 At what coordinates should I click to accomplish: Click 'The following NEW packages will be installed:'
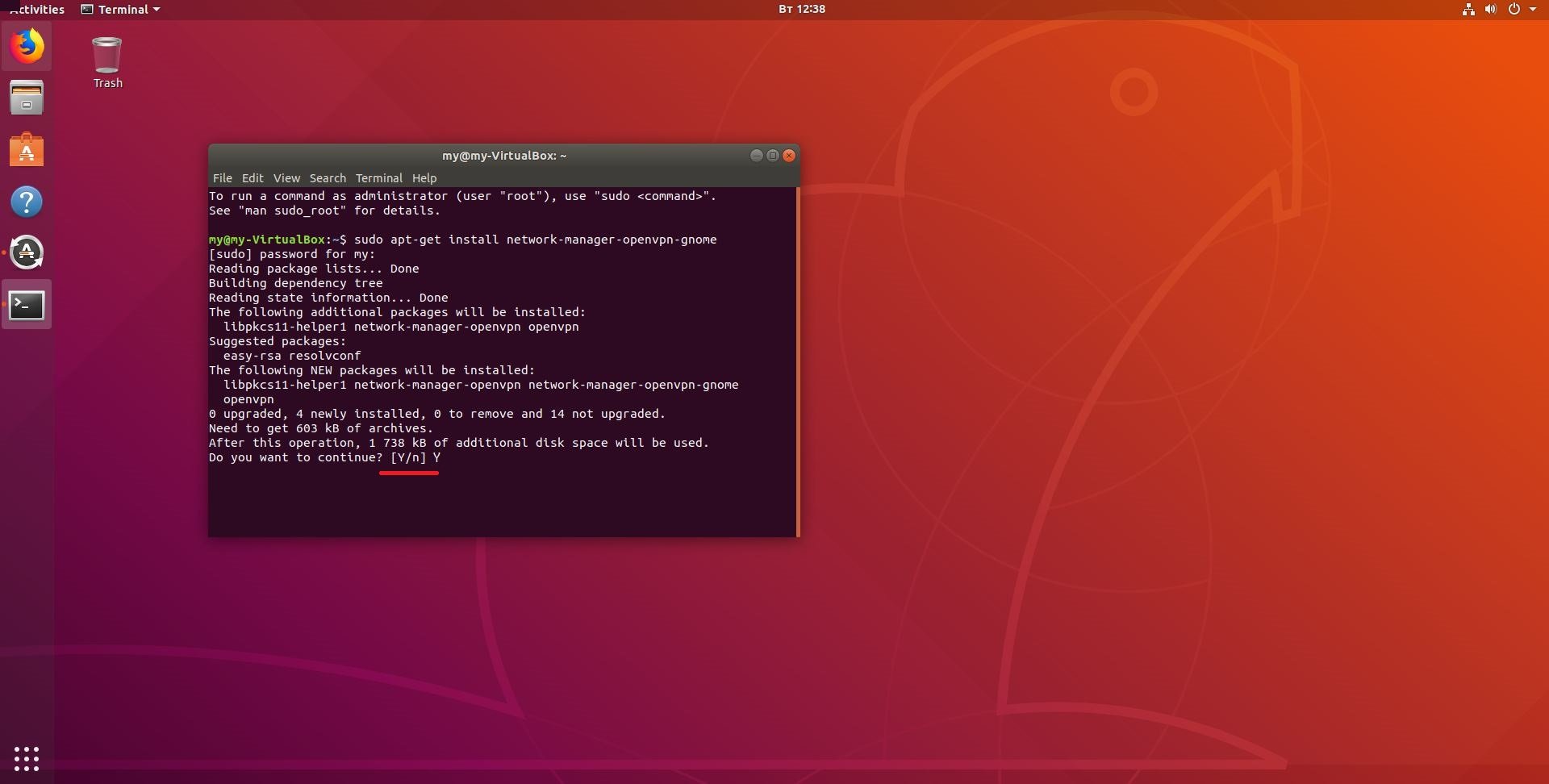[x=372, y=370]
